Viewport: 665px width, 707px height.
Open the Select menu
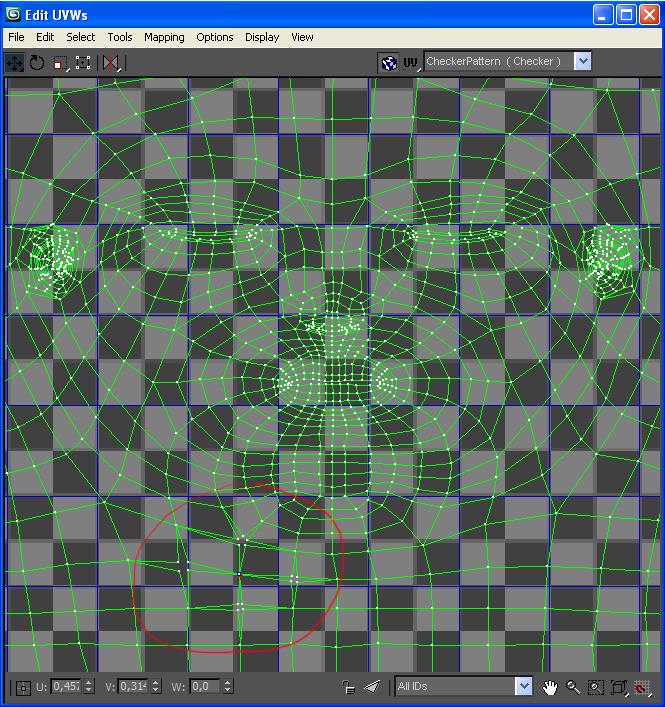81,37
